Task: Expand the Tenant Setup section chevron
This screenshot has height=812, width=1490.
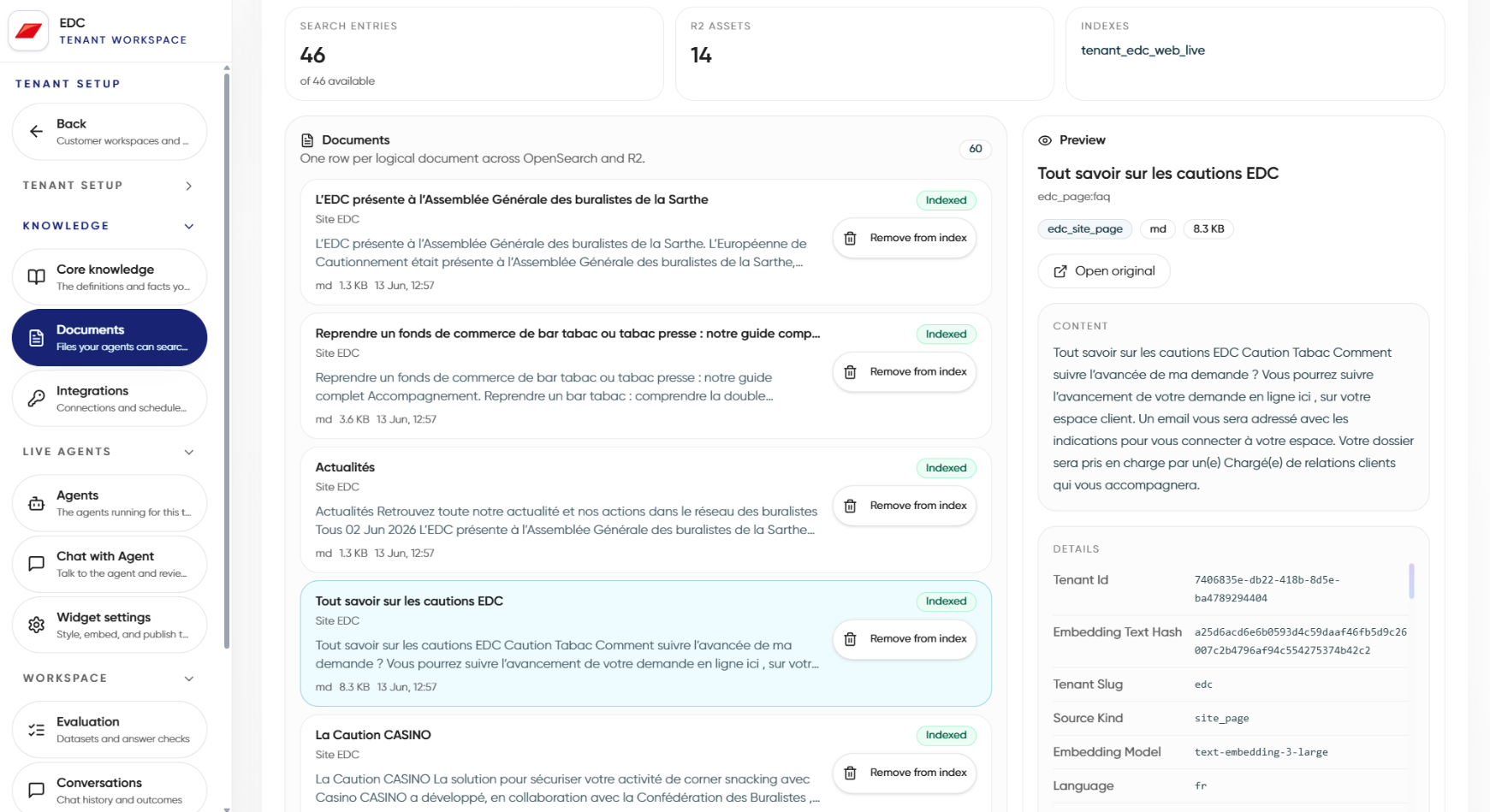Action: coord(189,186)
